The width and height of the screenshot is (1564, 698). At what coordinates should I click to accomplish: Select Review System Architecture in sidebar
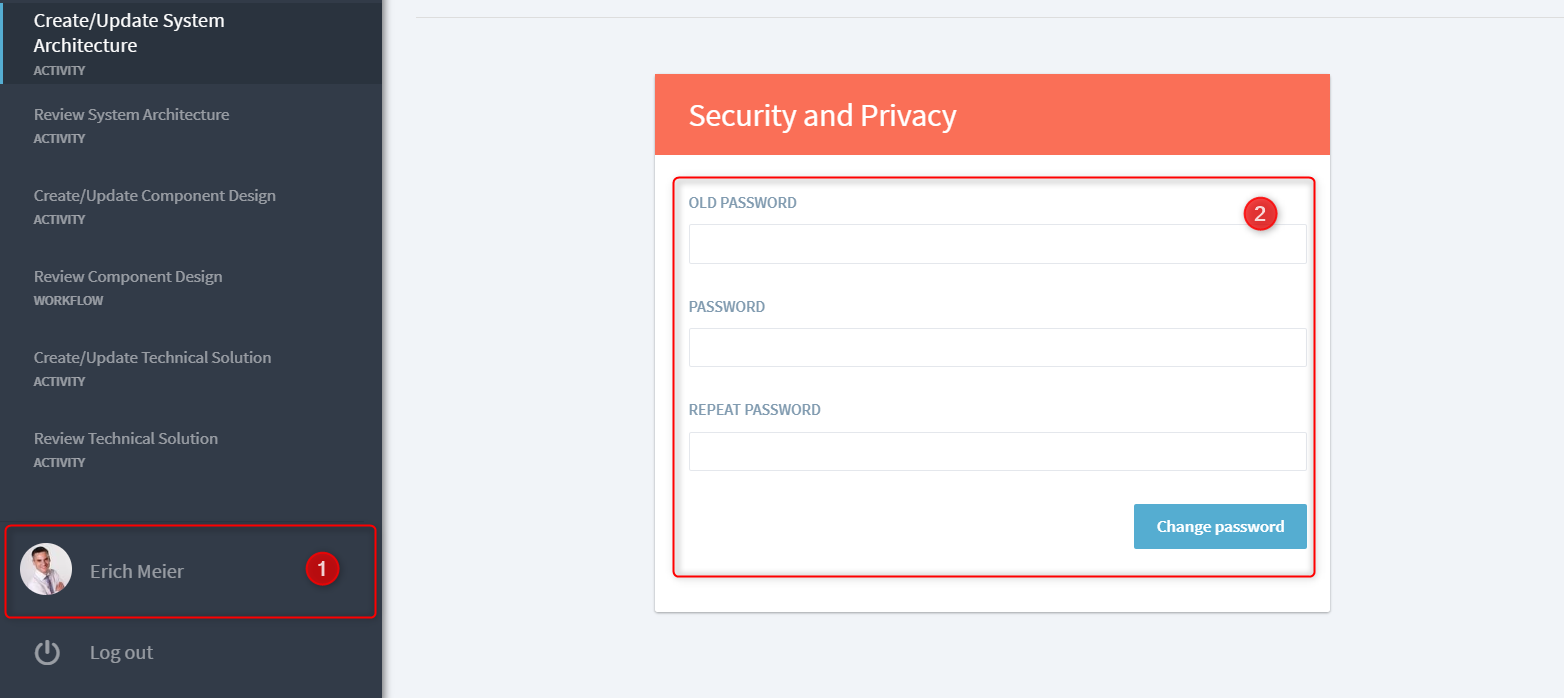coord(131,115)
